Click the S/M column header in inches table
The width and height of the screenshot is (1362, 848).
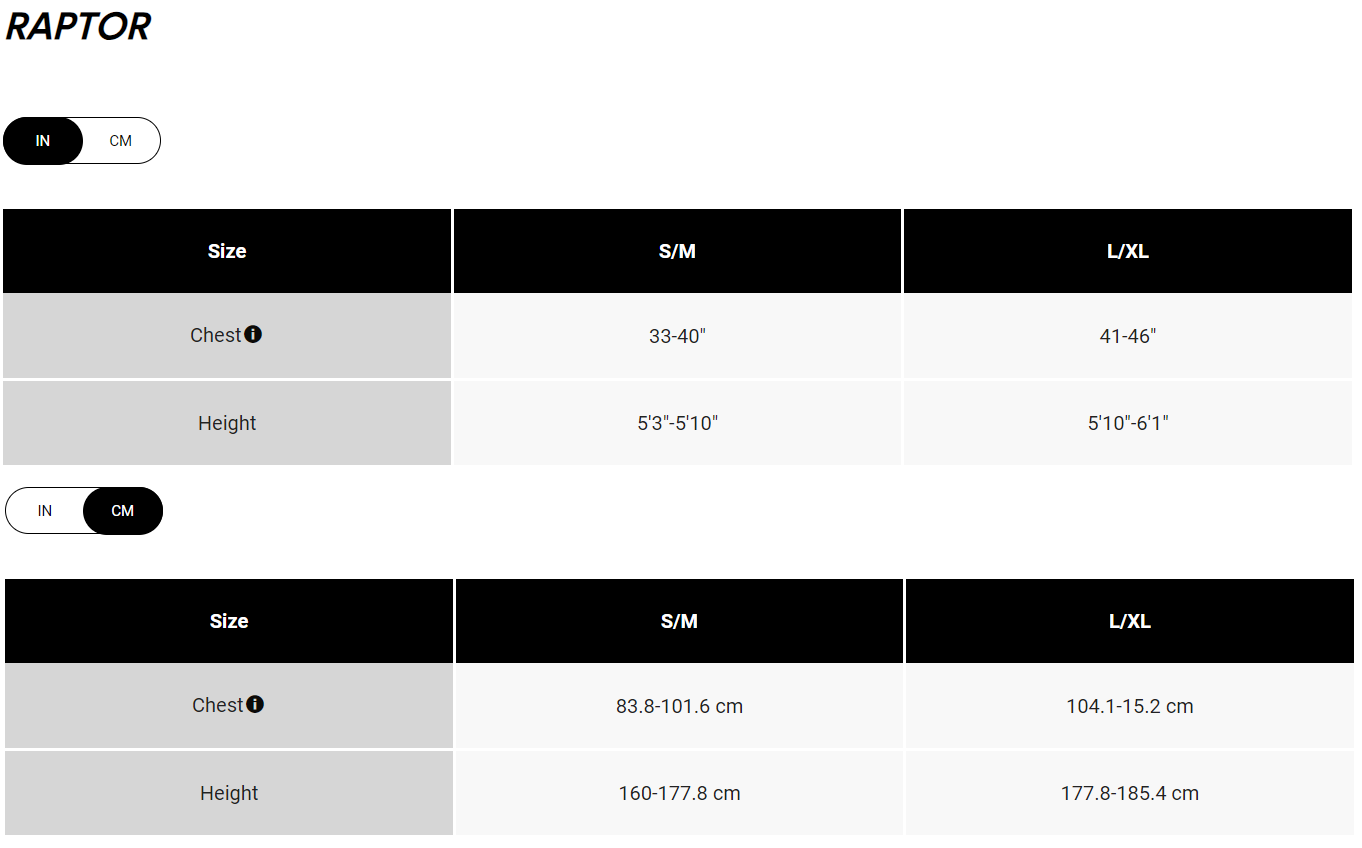point(677,251)
